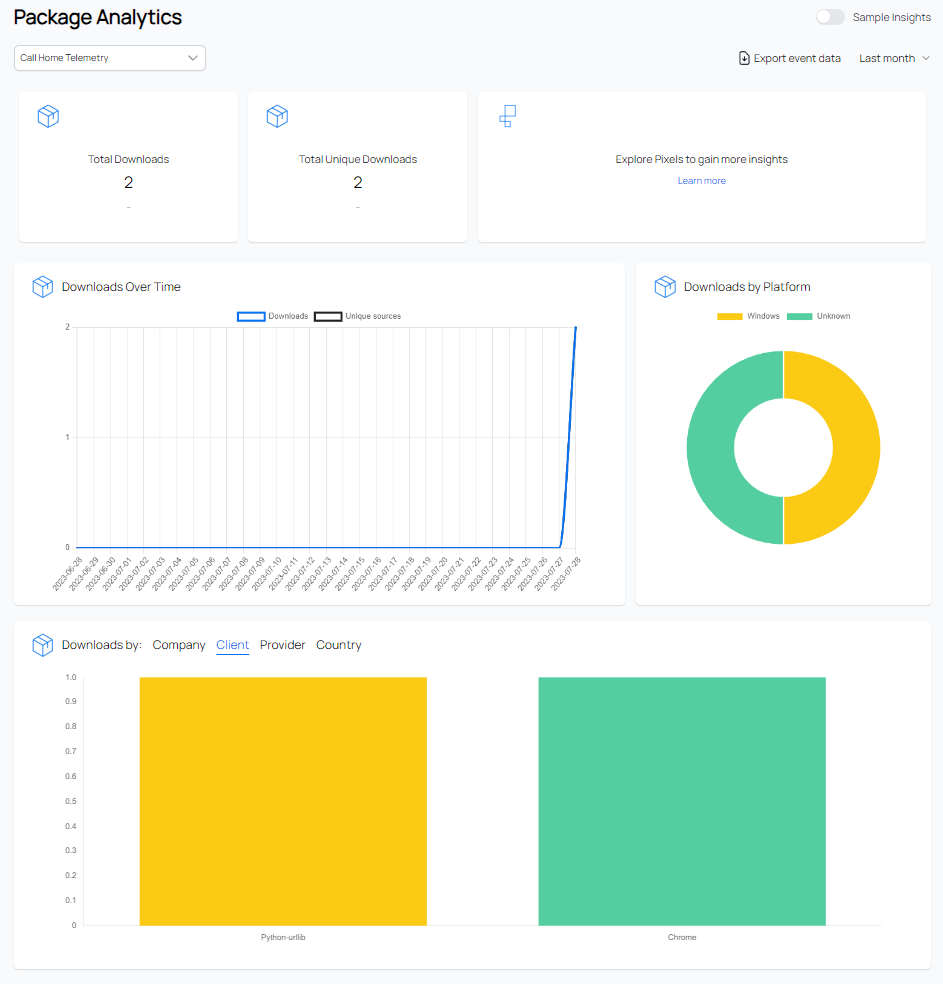Click the Downloads by section box icon

click(x=43, y=645)
